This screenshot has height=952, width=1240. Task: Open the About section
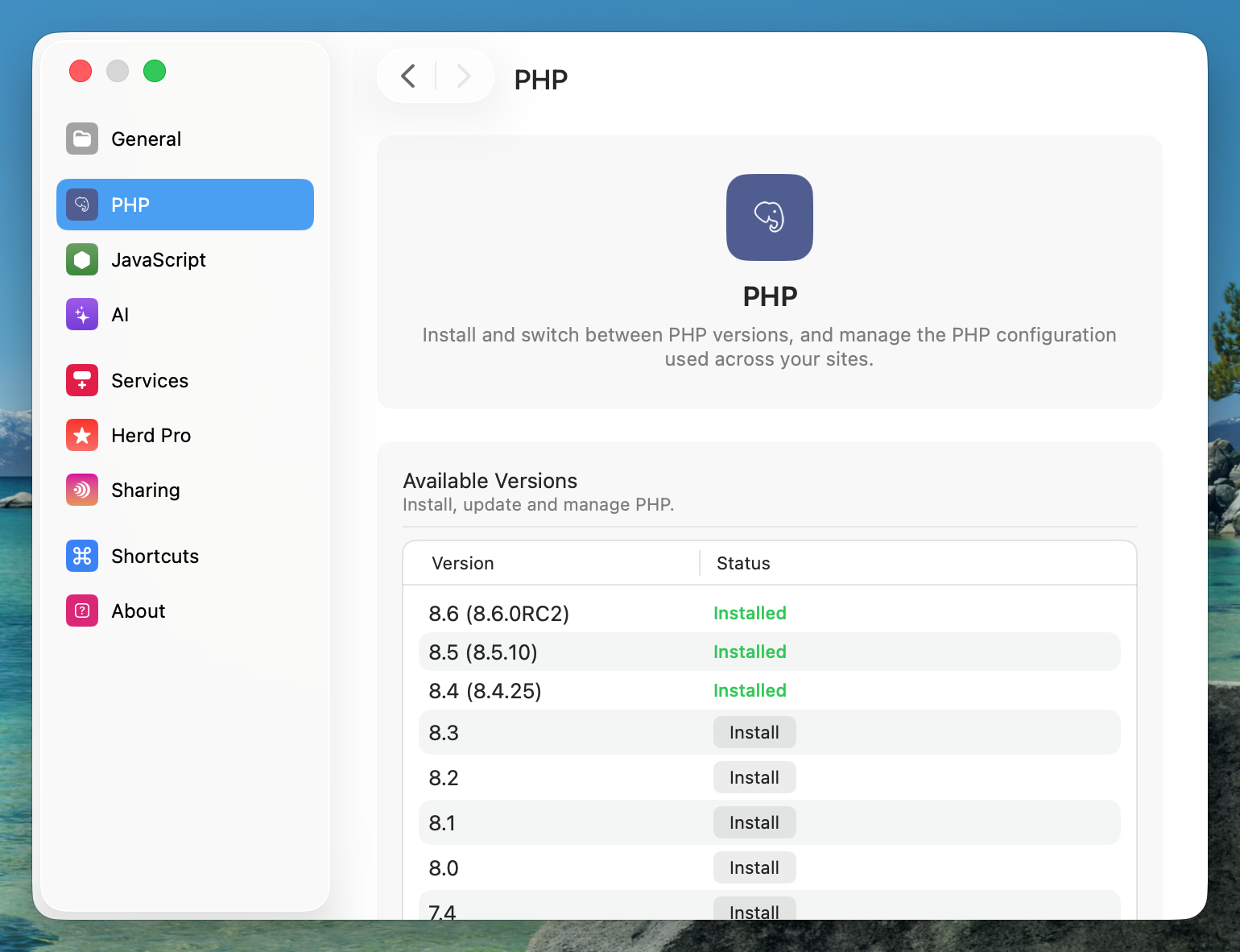(x=185, y=611)
